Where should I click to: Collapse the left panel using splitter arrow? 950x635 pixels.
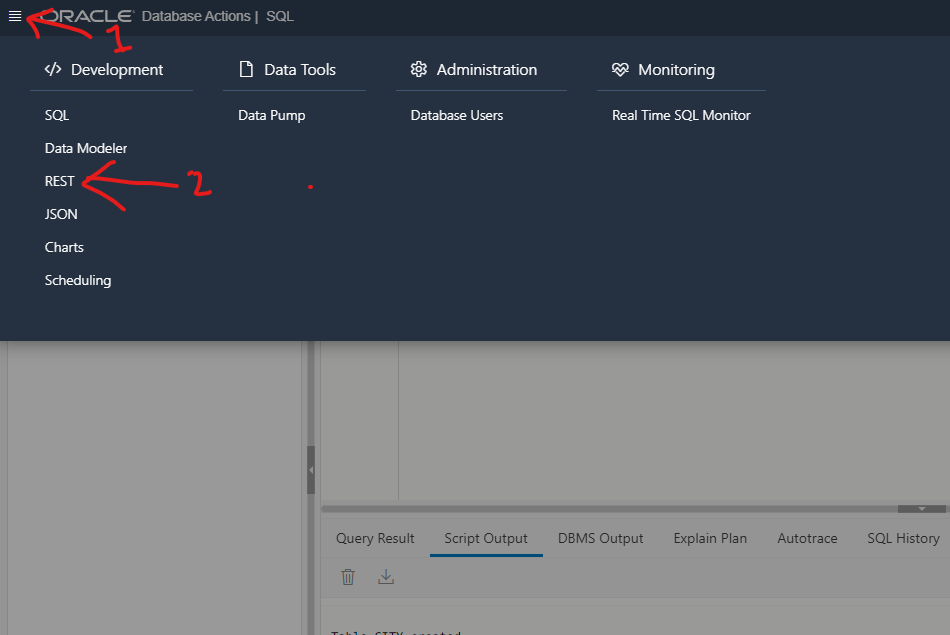tap(311, 470)
